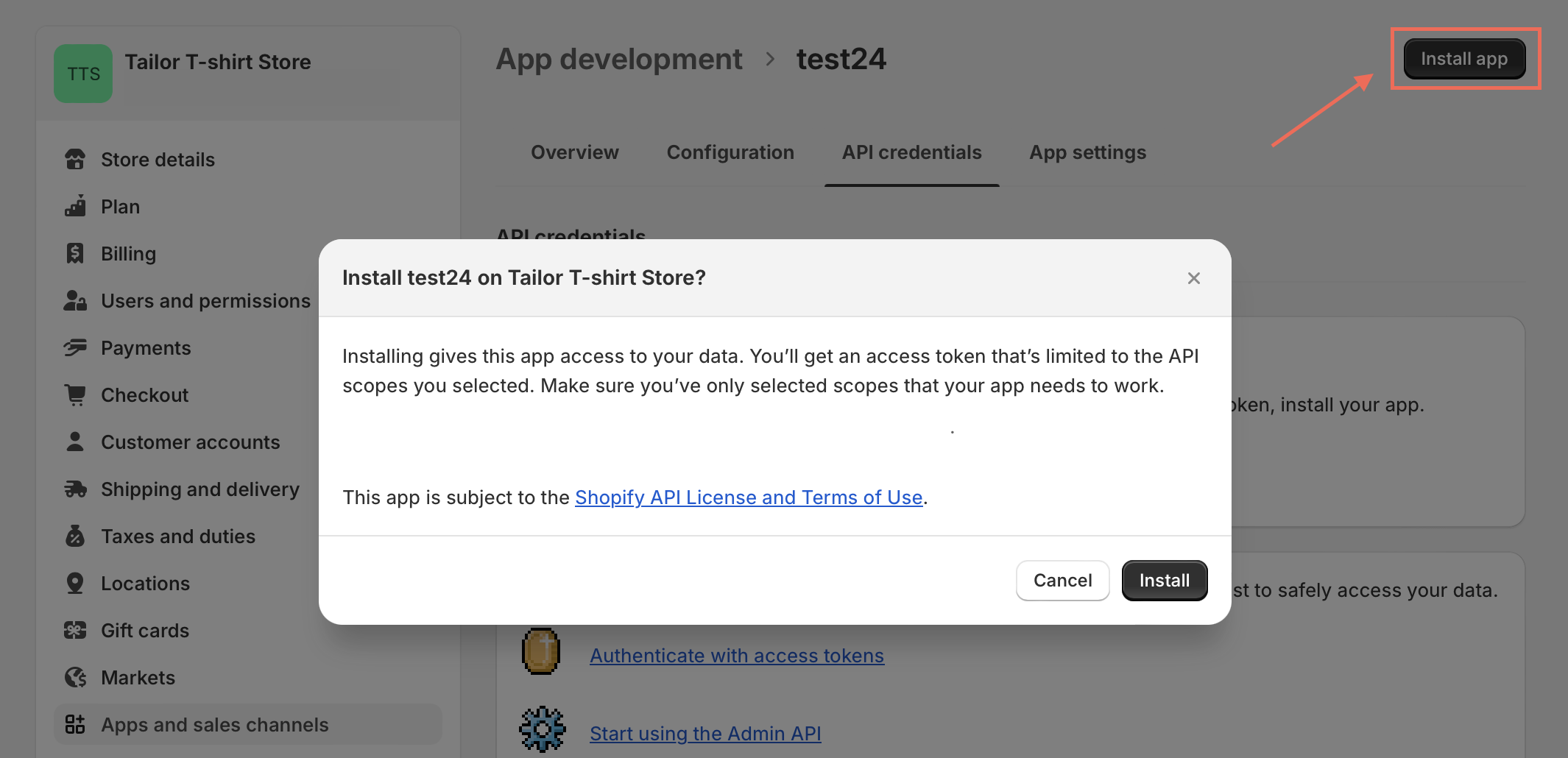1568x758 pixels.
Task: Click Install to confirm app installation
Action: click(x=1164, y=580)
